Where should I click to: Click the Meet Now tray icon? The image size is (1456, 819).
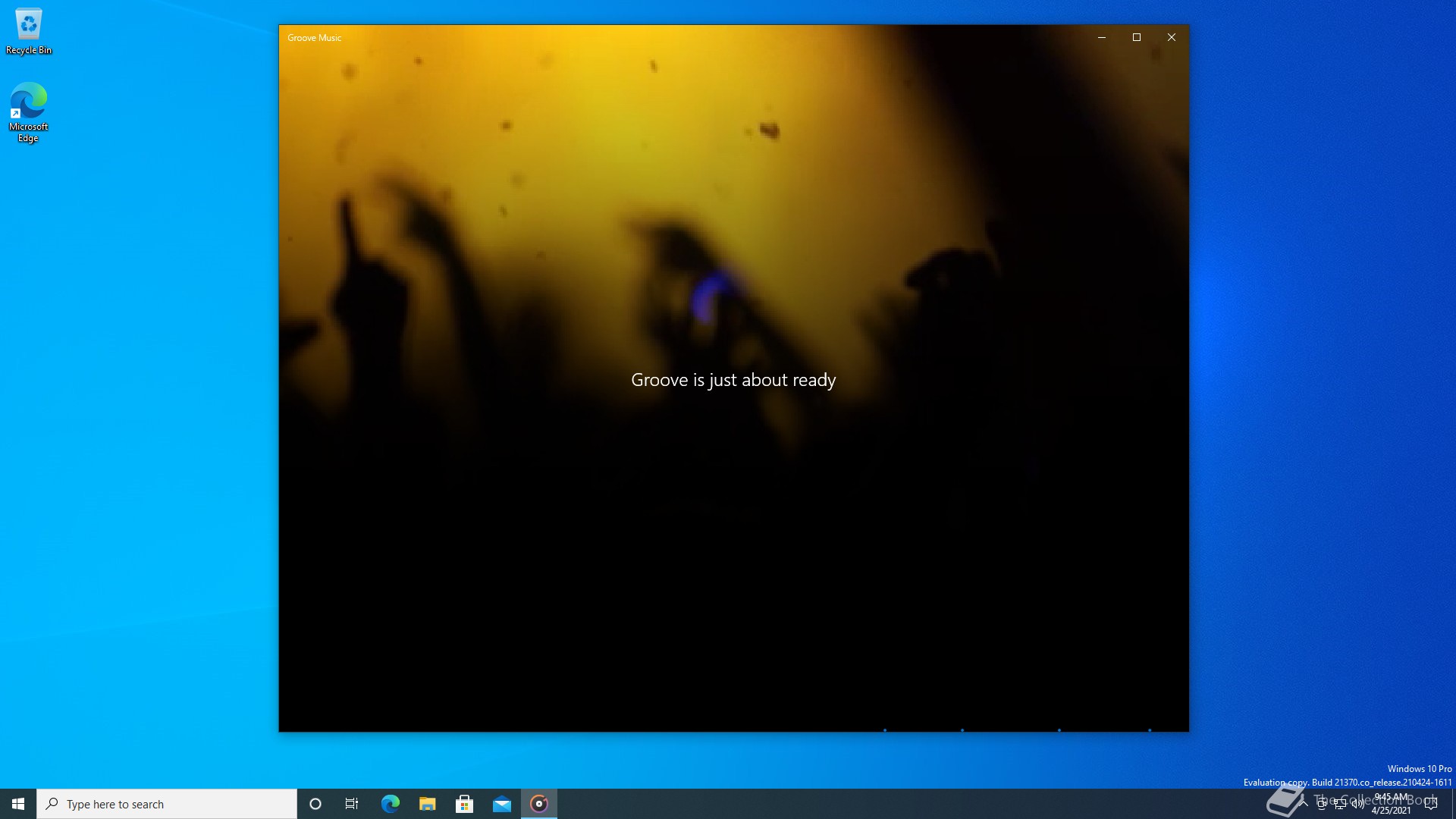point(1322,804)
